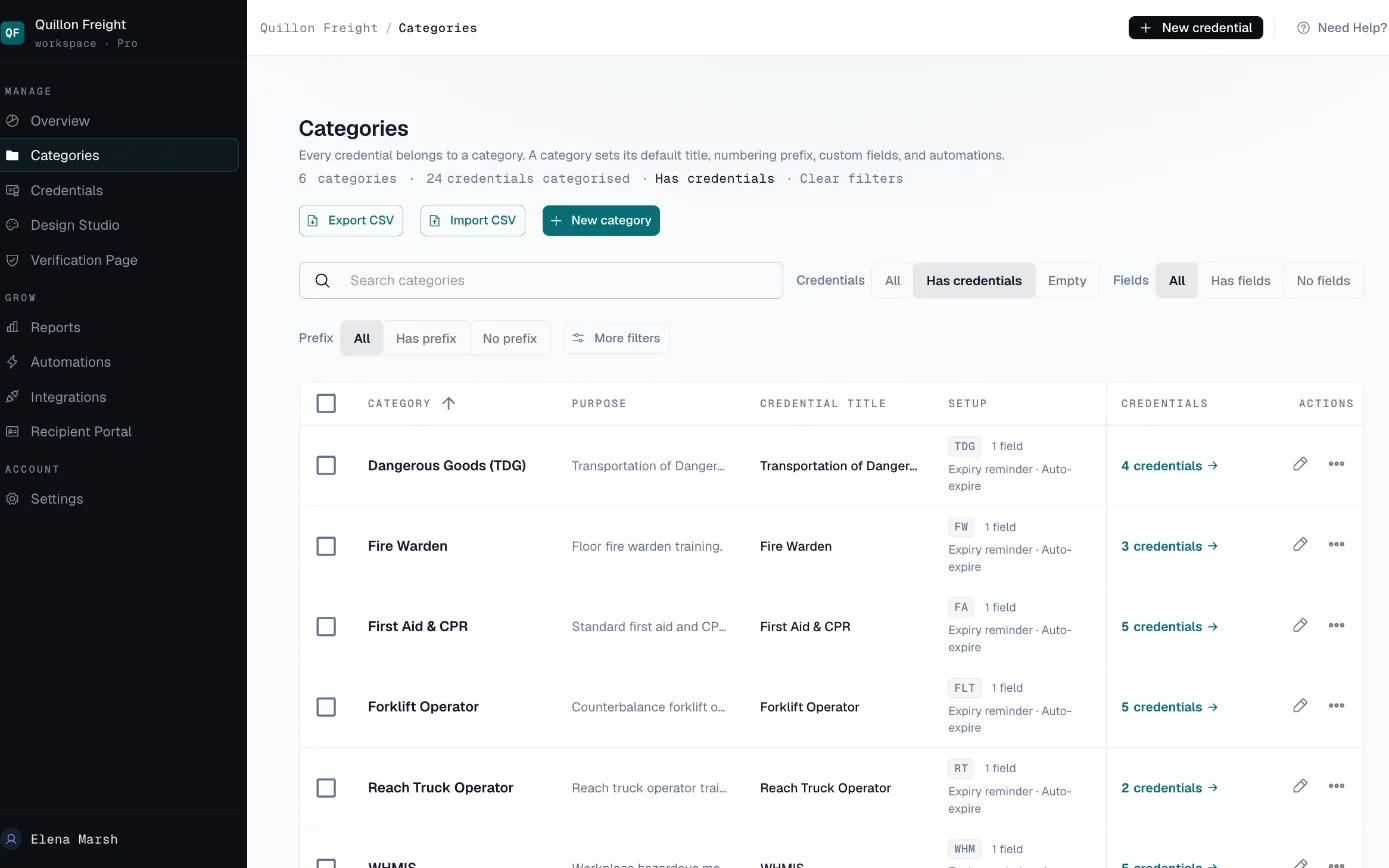Screen dimensions: 1389x868
Task: Open more actions for First Aid & CPR
Action: pos(1336,625)
